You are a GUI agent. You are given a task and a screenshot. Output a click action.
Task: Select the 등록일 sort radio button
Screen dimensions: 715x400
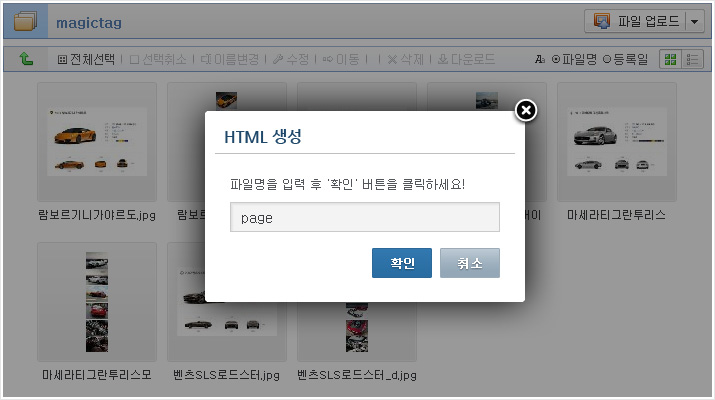[x=606, y=59]
